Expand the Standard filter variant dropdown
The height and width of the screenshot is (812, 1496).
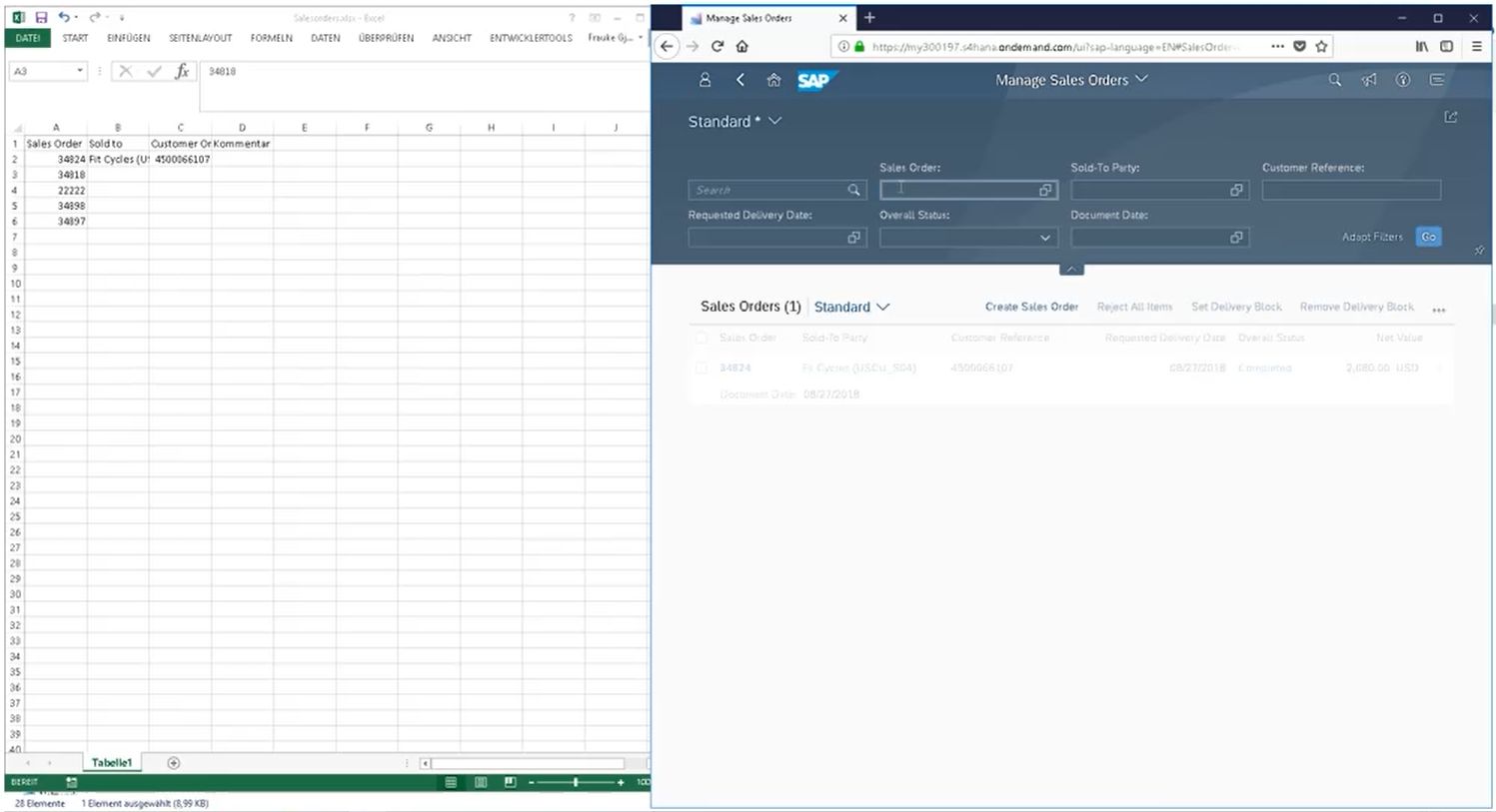tap(774, 121)
